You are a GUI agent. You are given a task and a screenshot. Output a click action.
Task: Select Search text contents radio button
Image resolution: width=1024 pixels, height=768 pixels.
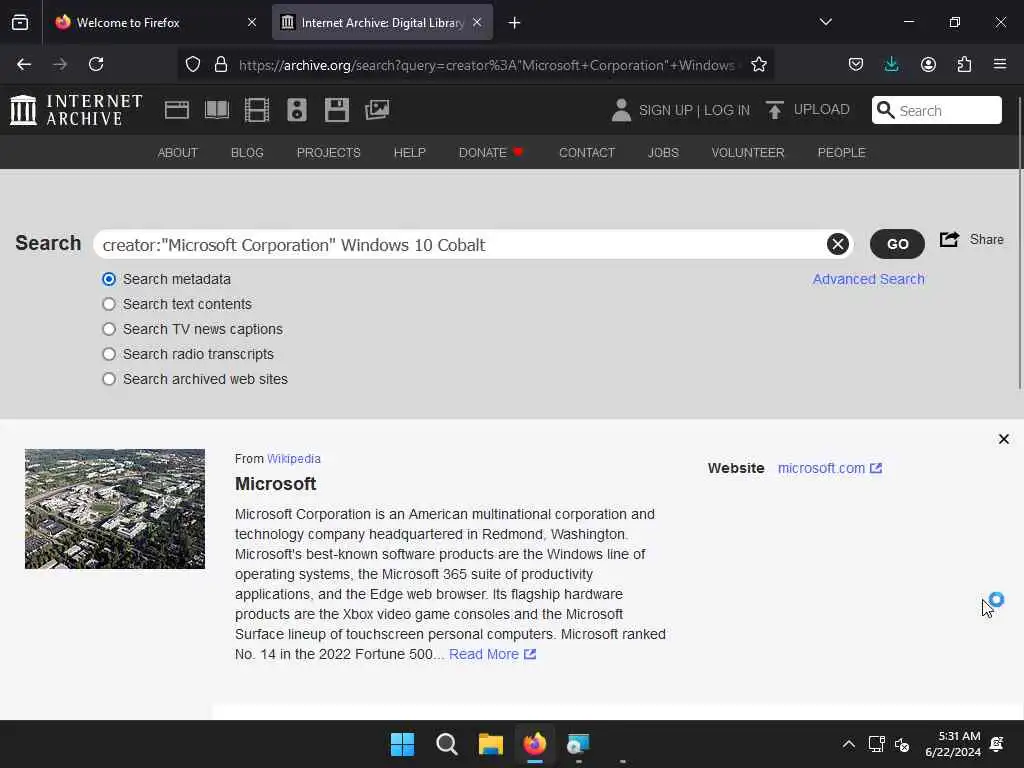[109, 304]
